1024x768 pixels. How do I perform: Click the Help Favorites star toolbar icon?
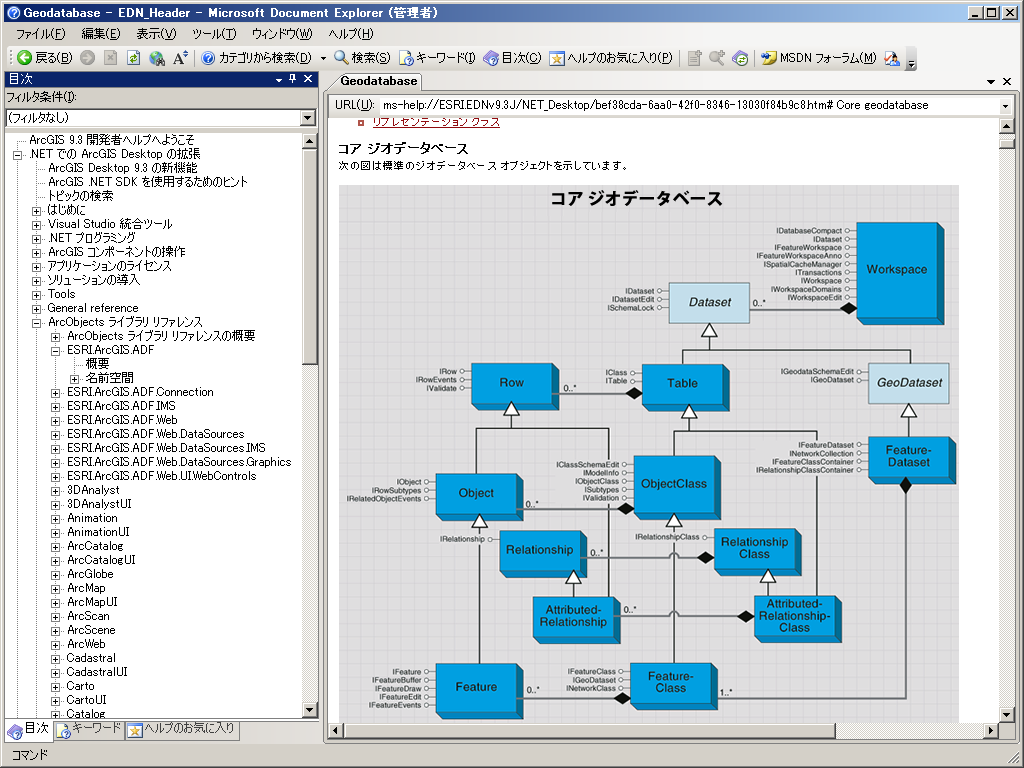pyautogui.click(x=556, y=58)
